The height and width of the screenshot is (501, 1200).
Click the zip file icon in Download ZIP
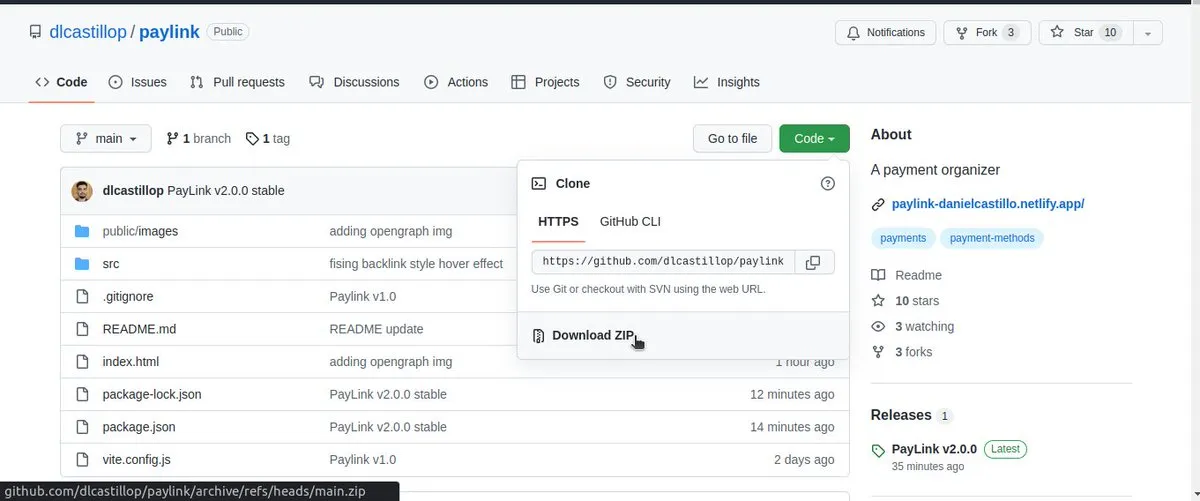coord(538,336)
